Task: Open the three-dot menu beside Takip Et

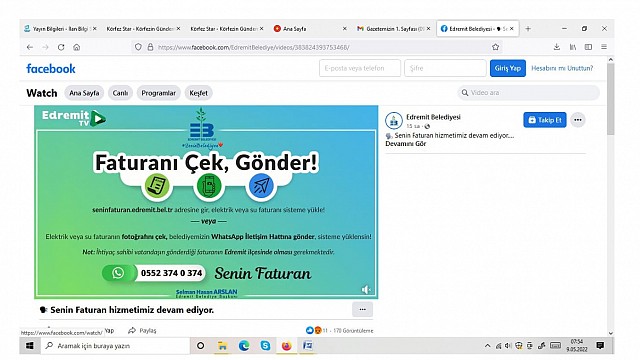Action: tap(578, 120)
